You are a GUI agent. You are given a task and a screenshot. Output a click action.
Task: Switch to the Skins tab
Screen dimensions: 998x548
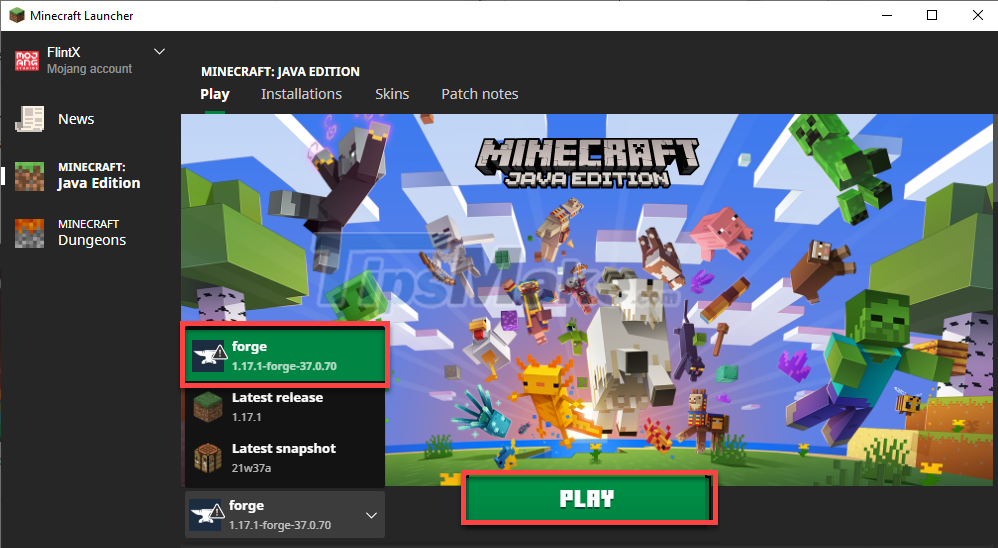[392, 94]
